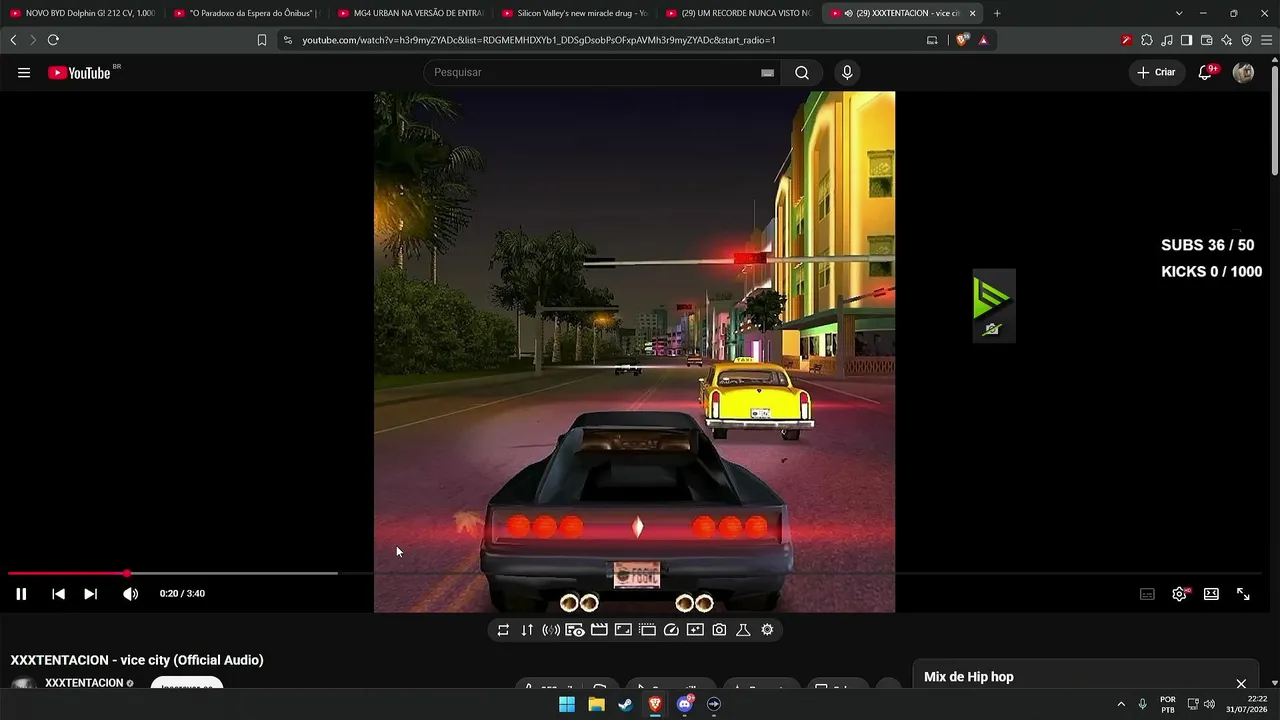The height and width of the screenshot is (720, 1280).
Task: Open the Brave Rewards triangle icon
Action: [x=983, y=40]
